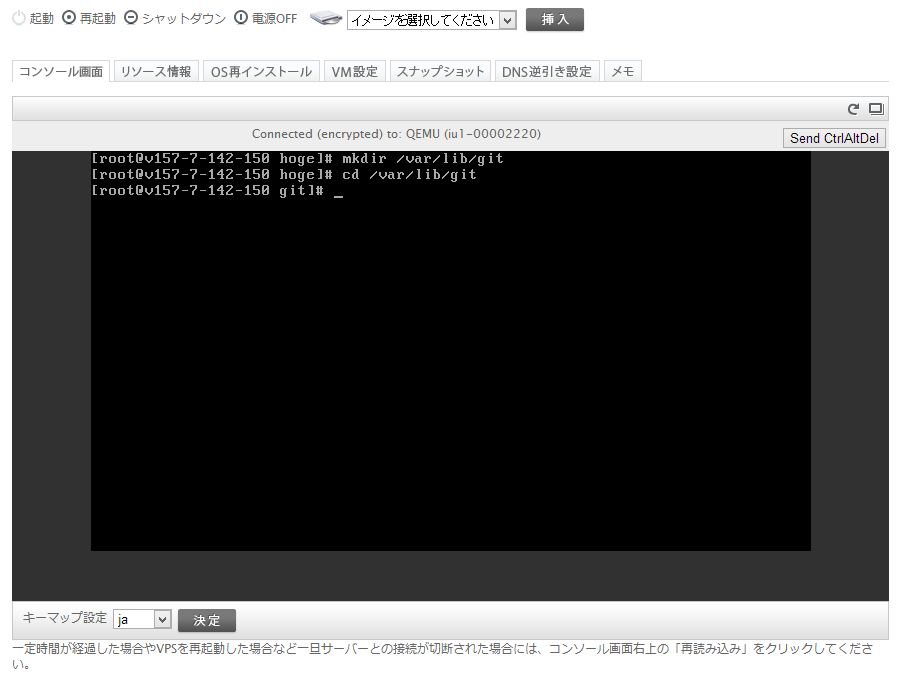Switch to the コンソール画面 tab
Screen dimensions: 899x682
click(x=61, y=72)
